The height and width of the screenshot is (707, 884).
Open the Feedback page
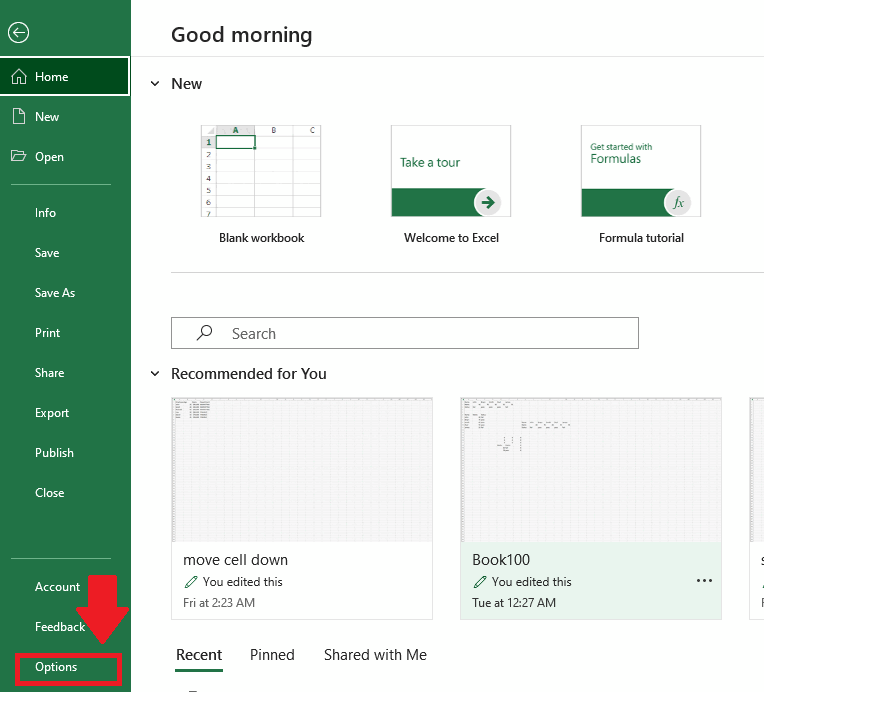pos(60,626)
